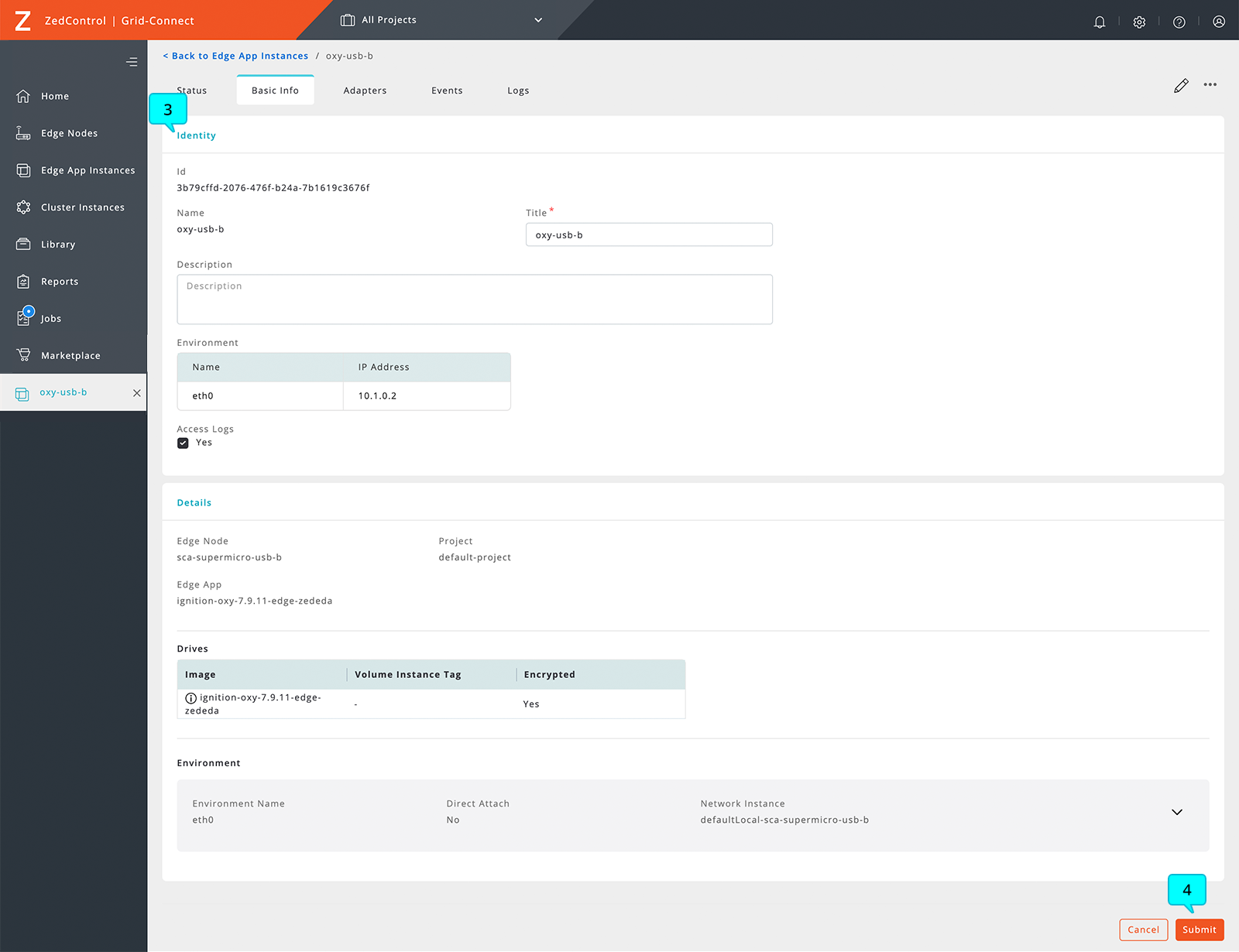Click the Cancel button
The width and height of the screenshot is (1239, 952).
[1144, 930]
